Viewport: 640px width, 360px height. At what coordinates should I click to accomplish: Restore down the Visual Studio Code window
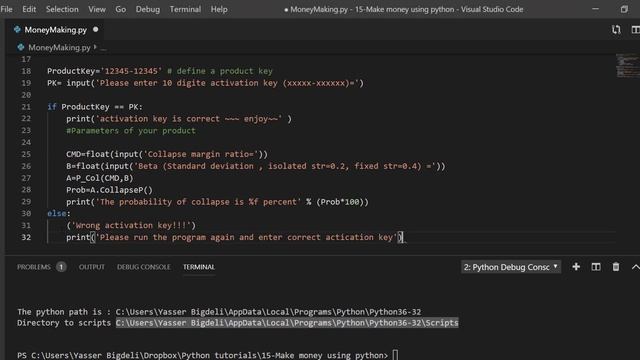click(x=624, y=9)
